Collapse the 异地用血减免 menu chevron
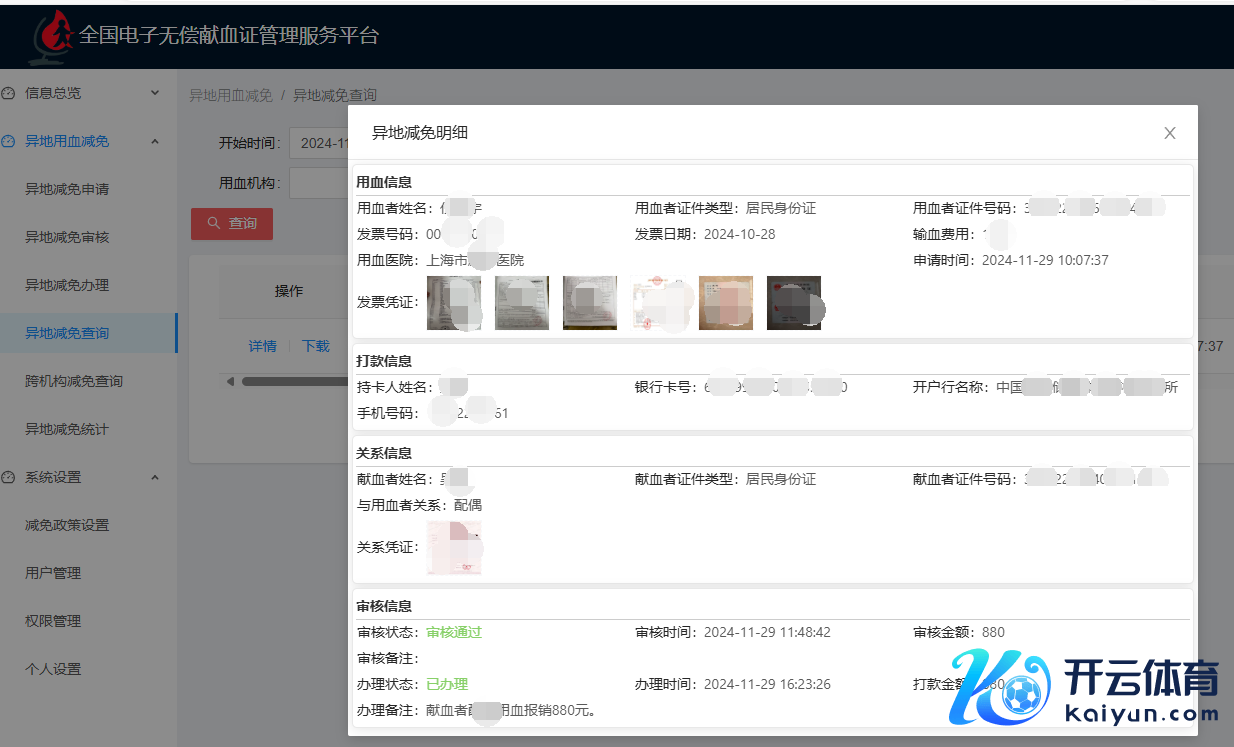 [x=155, y=141]
